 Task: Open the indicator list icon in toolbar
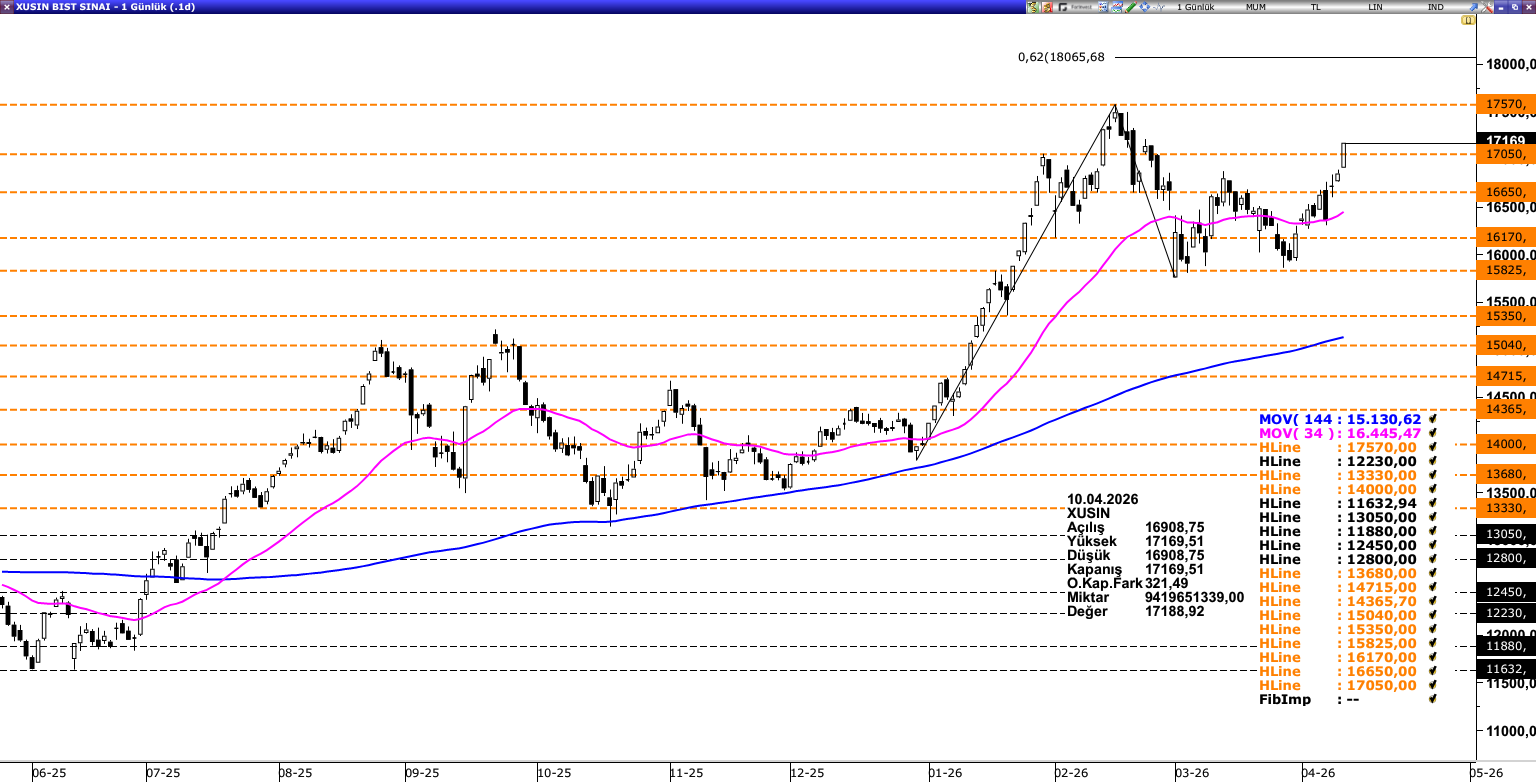click(x=1102, y=7)
